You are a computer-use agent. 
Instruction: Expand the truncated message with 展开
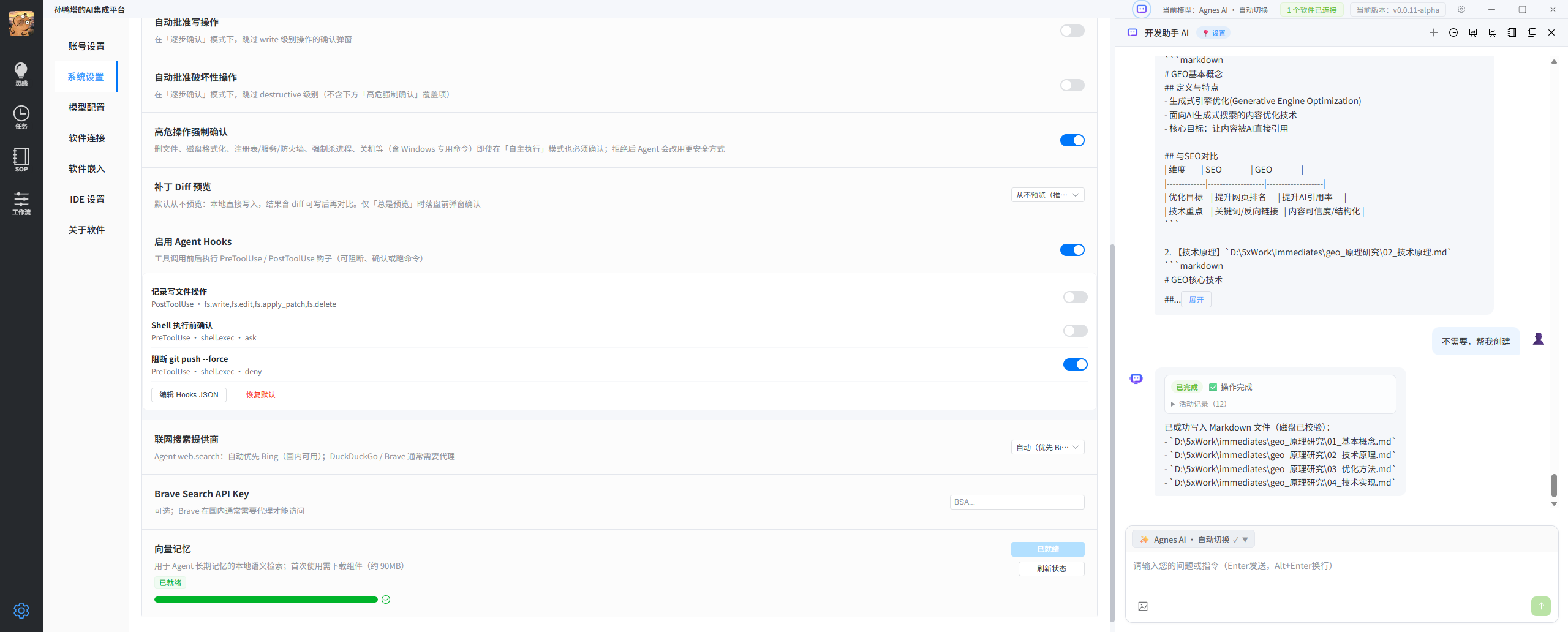point(1196,299)
